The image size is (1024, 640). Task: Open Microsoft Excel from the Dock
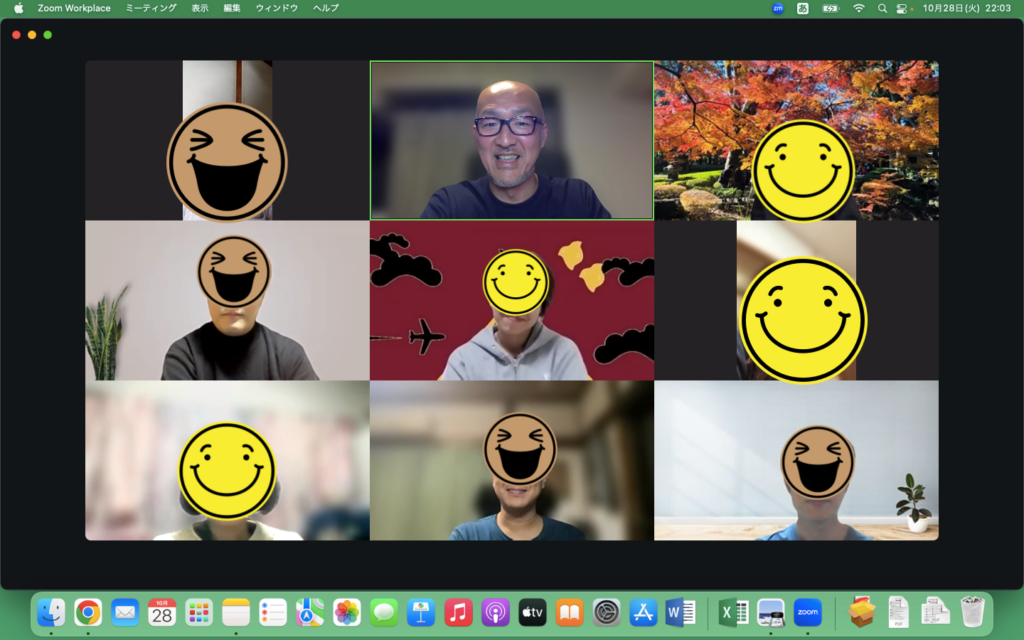click(734, 612)
